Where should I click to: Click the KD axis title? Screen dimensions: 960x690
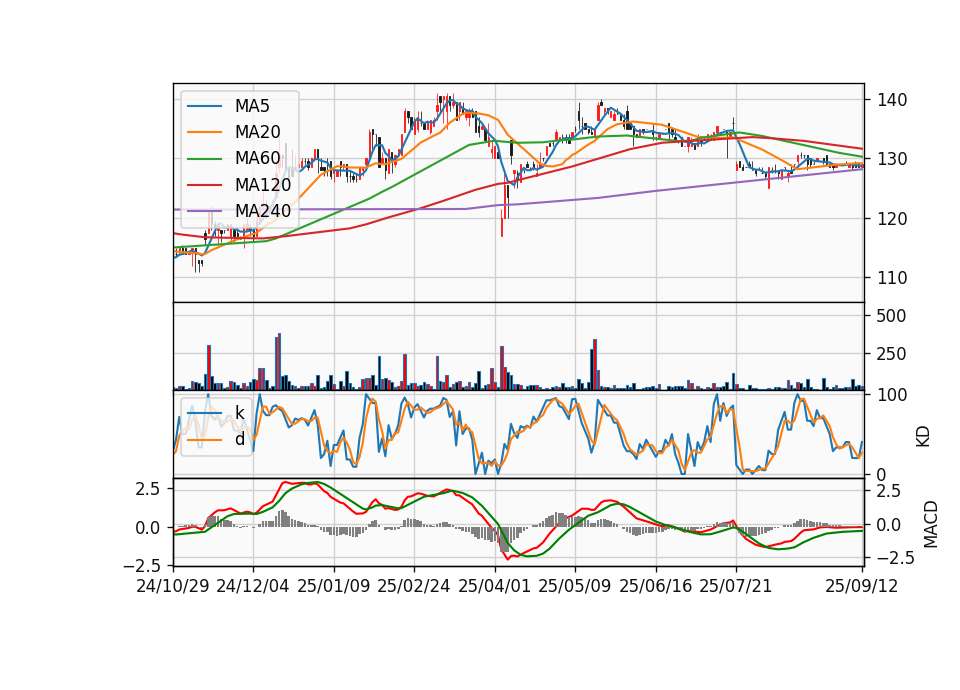pos(923,437)
